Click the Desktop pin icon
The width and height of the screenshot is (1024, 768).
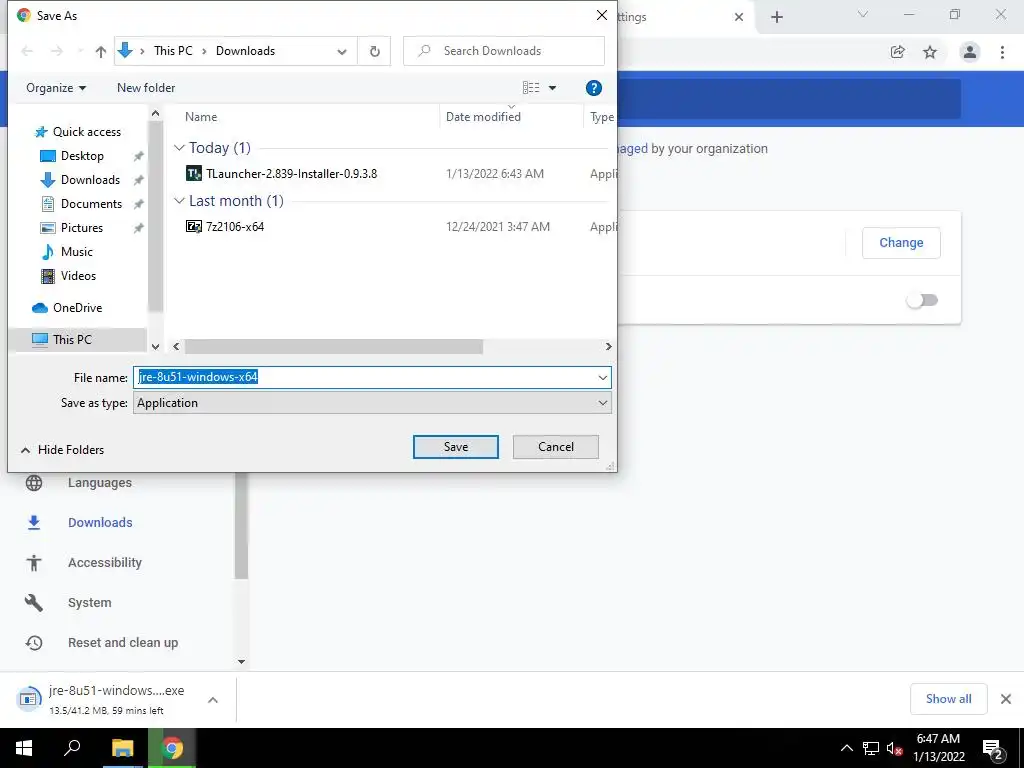point(138,156)
